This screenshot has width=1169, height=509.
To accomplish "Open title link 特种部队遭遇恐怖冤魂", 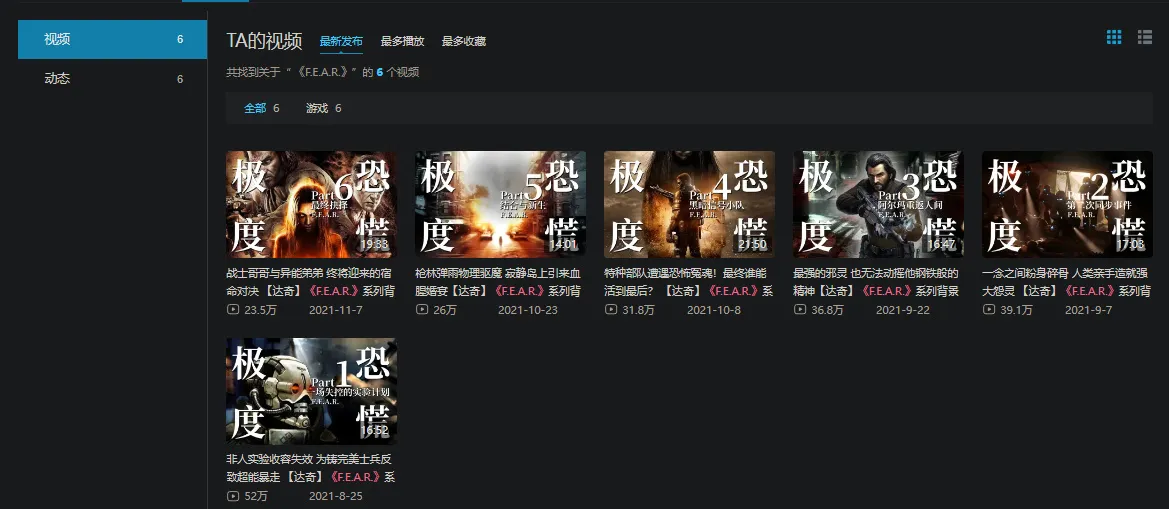I will click(x=690, y=282).
